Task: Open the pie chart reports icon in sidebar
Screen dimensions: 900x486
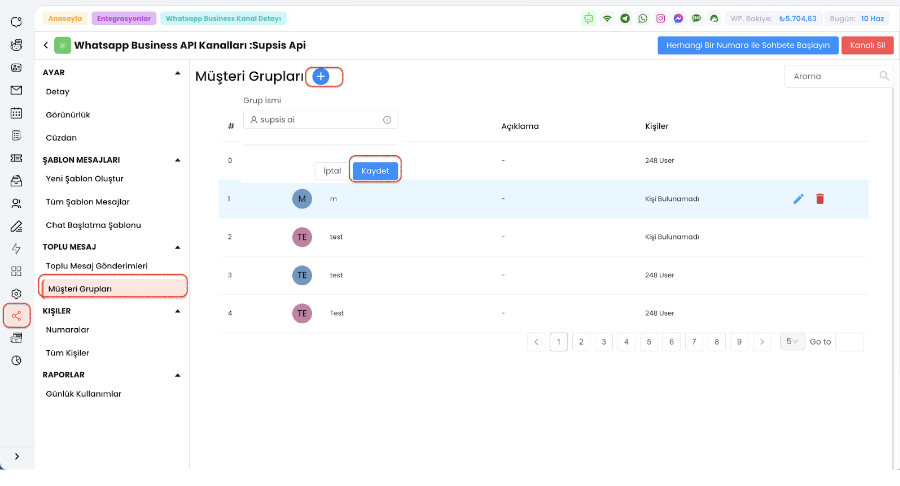Action: pos(16,360)
